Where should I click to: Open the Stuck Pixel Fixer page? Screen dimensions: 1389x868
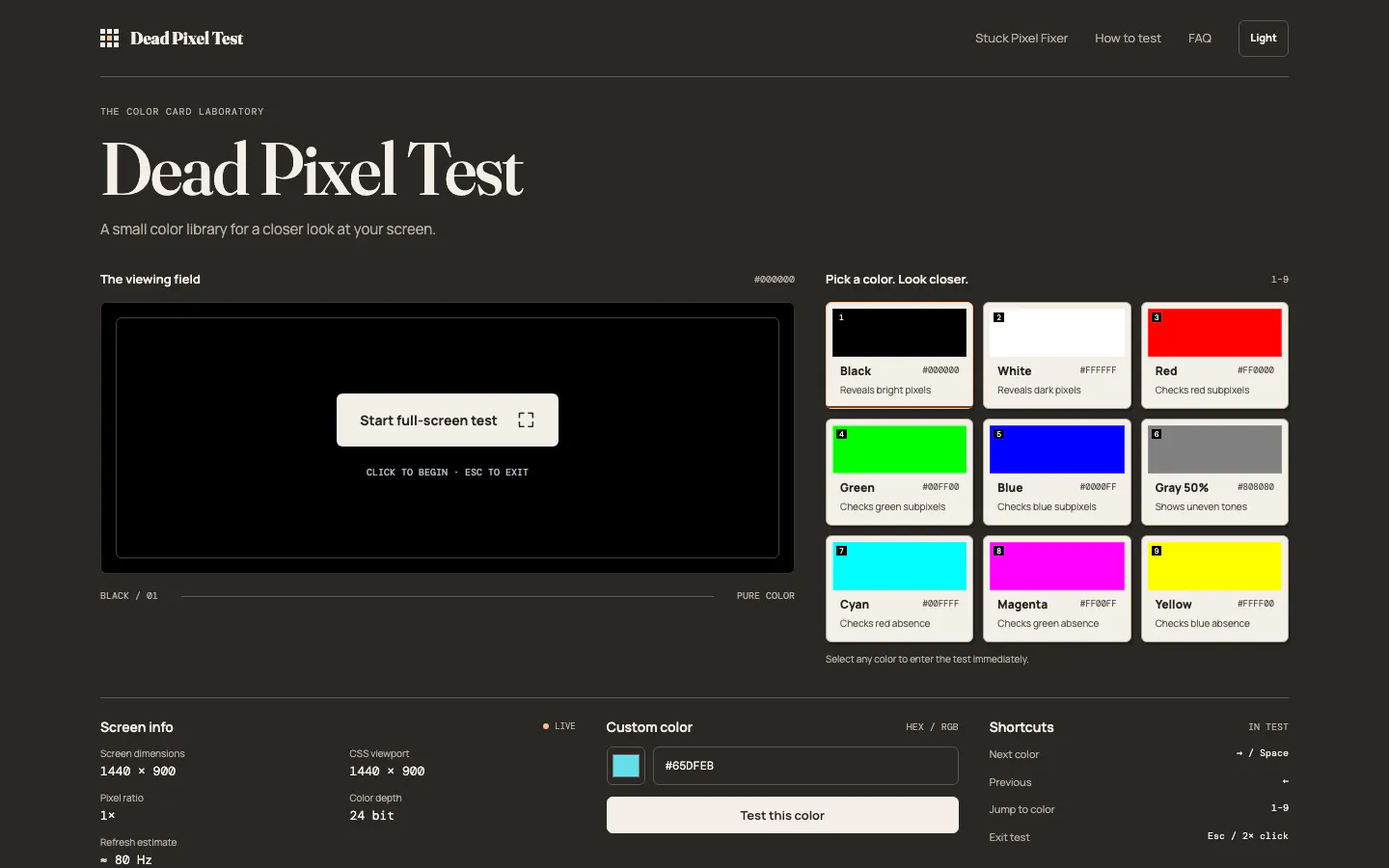pyautogui.click(x=1021, y=39)
